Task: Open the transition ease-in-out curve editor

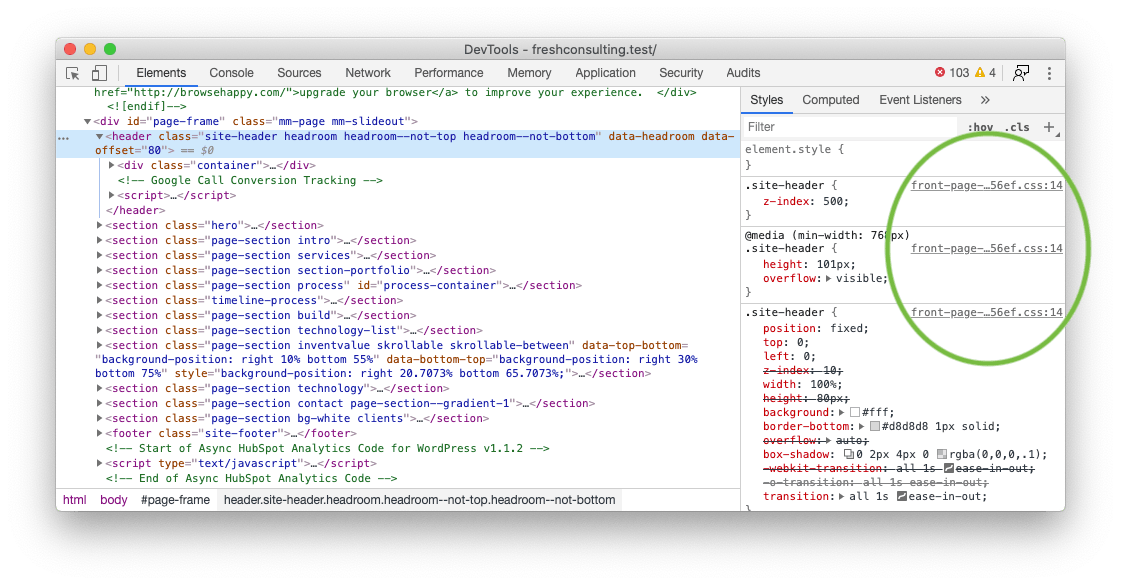Action: [902, 497]
